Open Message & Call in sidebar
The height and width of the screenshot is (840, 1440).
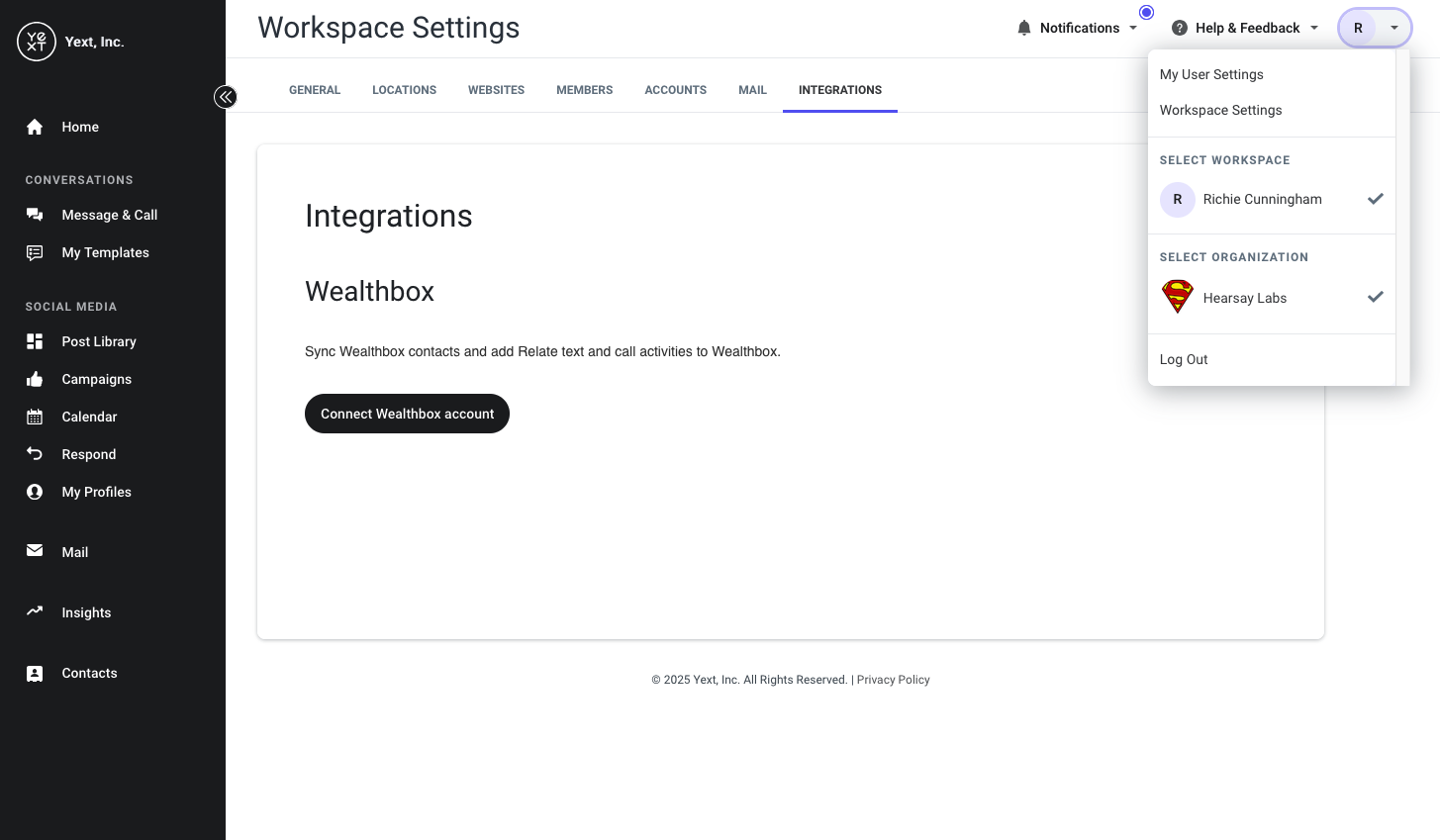[110, 215]
